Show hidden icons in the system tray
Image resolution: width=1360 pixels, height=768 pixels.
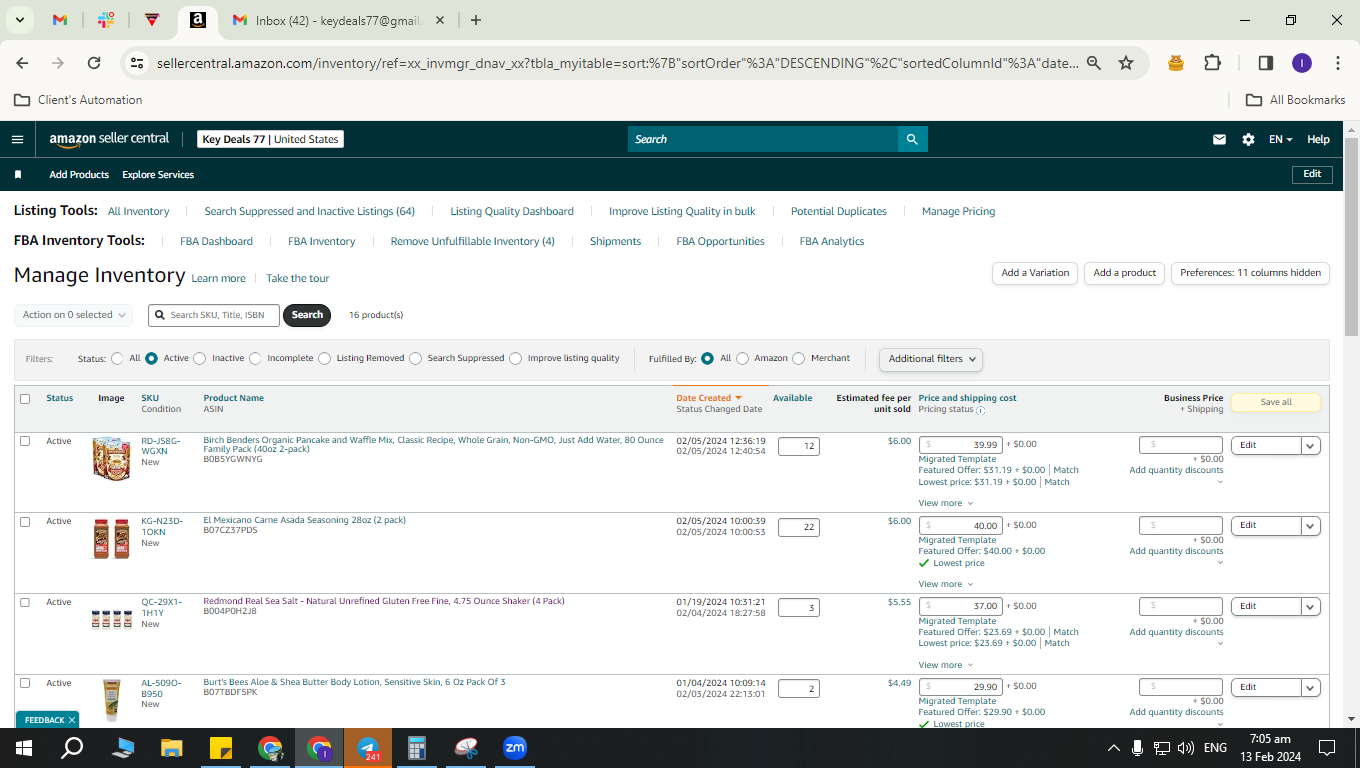coord(1114,748)
